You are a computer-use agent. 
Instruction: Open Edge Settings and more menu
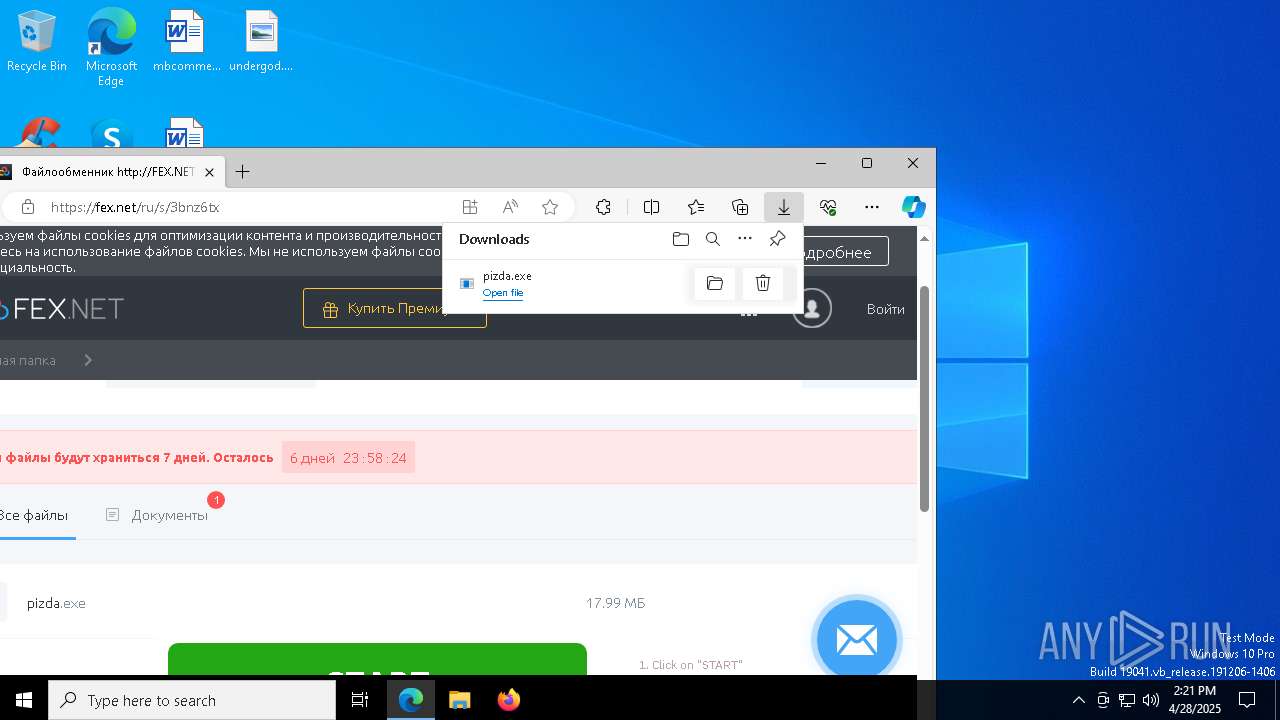click(x=872, y=207)
